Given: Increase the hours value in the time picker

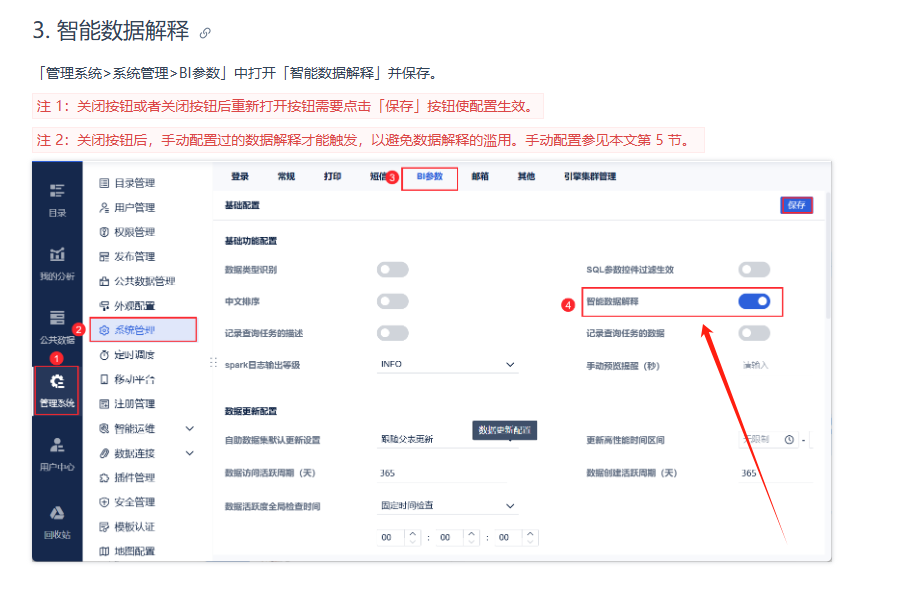Looking at the screenshot, I should tap(413, 533).
